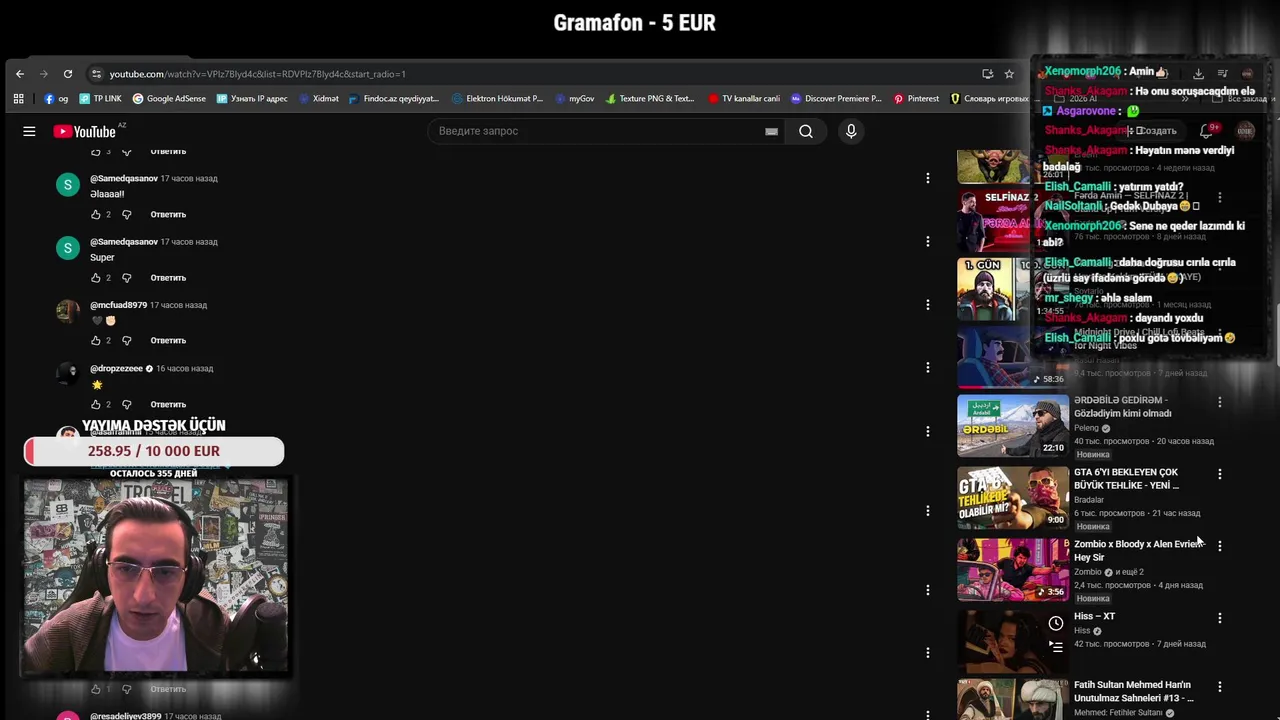Open the options menu for @dropzezeee's comment
Image resolution: width=1280 pixels, height=720 pixels.
(927, 368)
